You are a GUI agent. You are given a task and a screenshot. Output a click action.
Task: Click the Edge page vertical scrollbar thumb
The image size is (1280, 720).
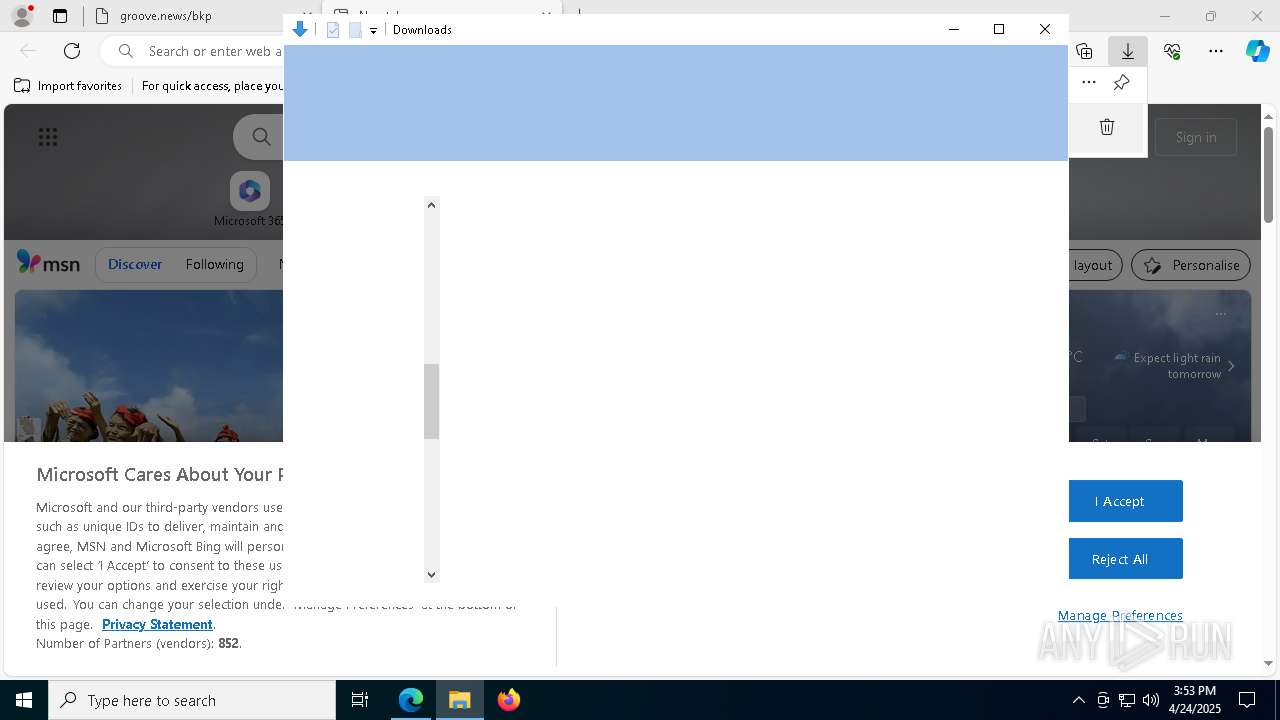point(1268,175)
